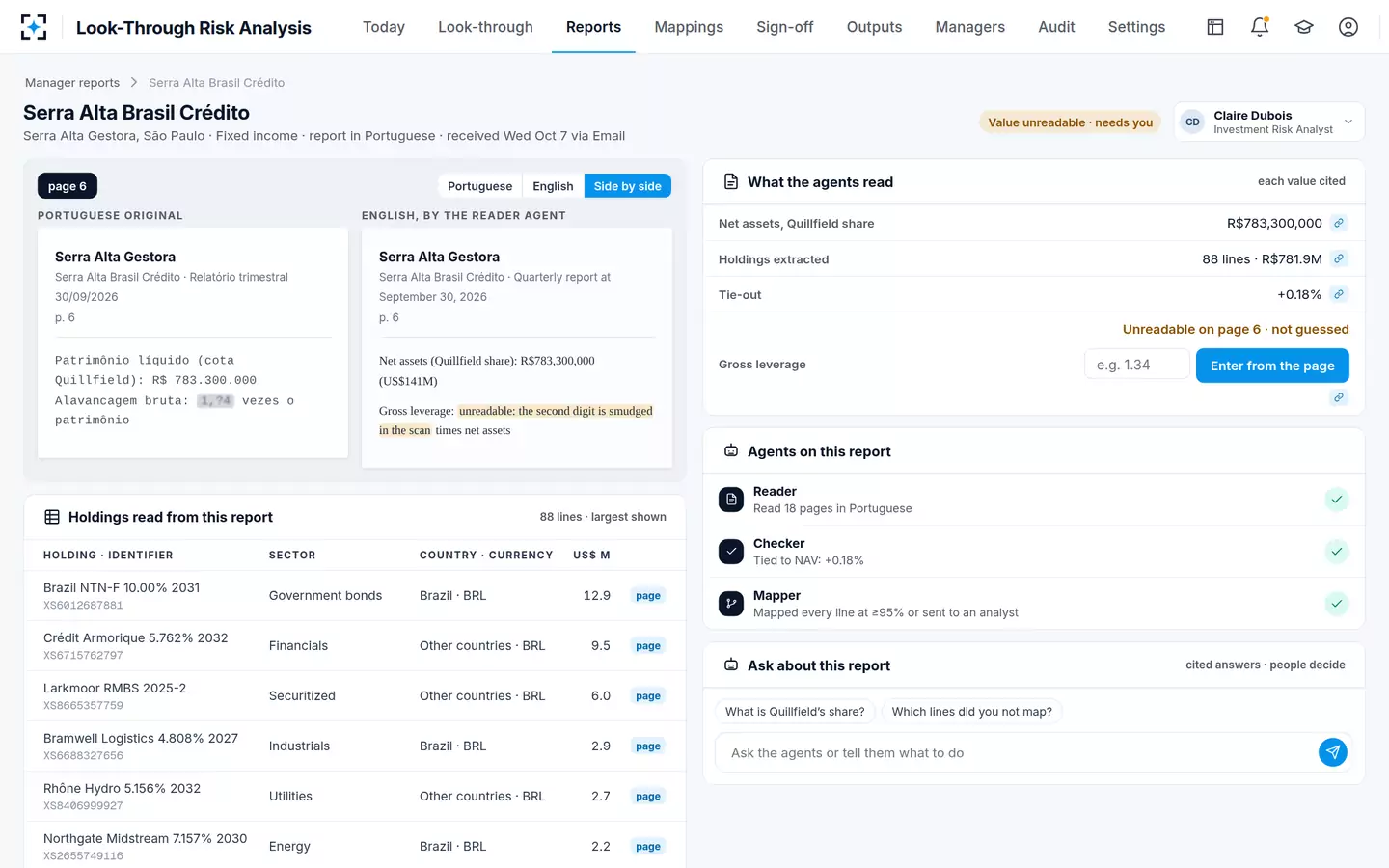
Task: Open the notifications bell
Action: 1260,27
